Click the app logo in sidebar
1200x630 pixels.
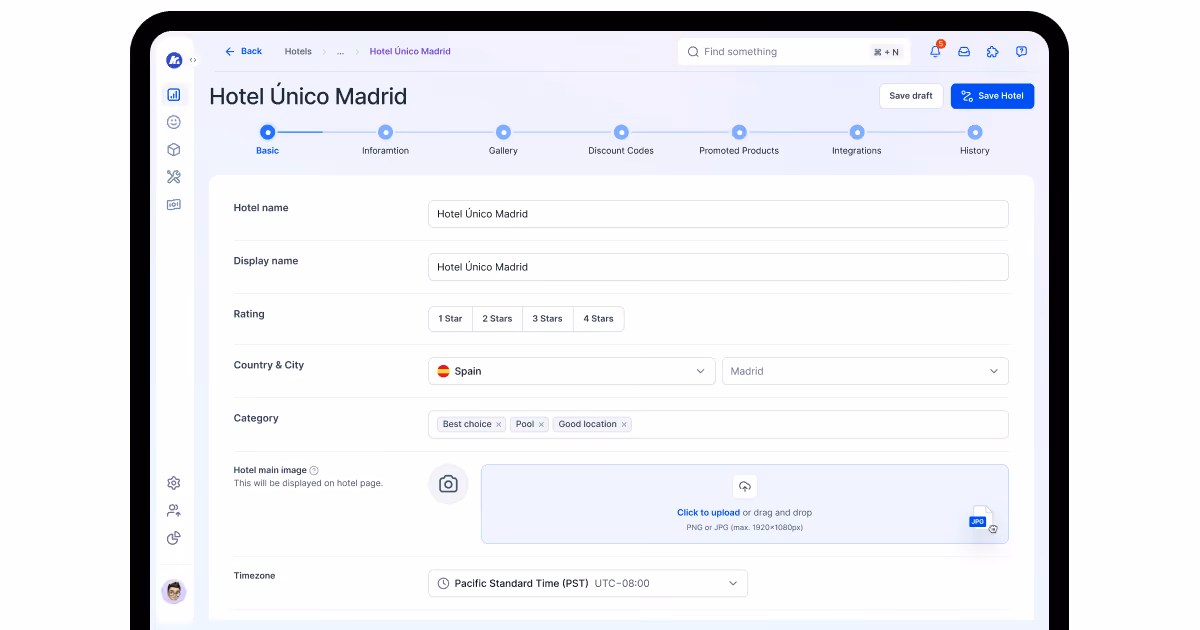click(x=174, y=60)
